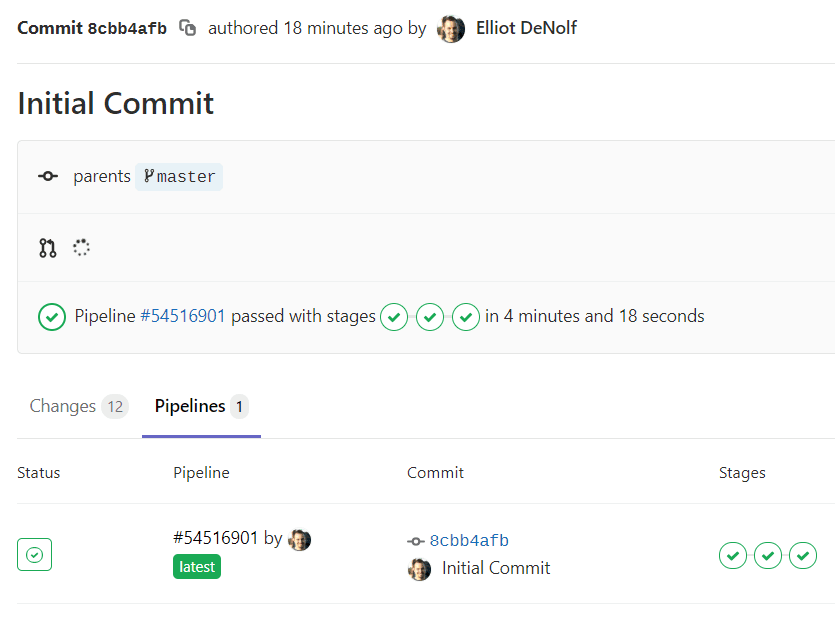This screenshot has height=622, width=835.
Task: Copy the commit SHA with the clipboard icon
Action: [x=187, y=28]
